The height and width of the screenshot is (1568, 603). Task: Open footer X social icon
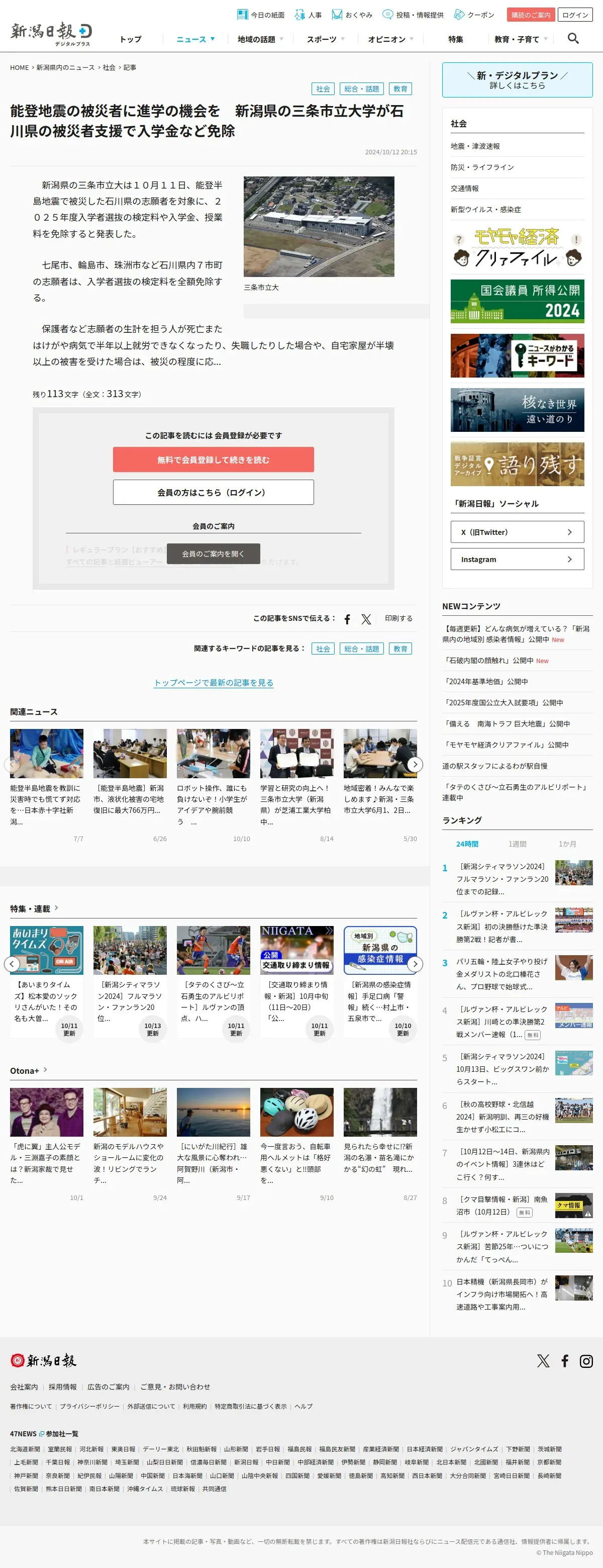(543, 1360)
